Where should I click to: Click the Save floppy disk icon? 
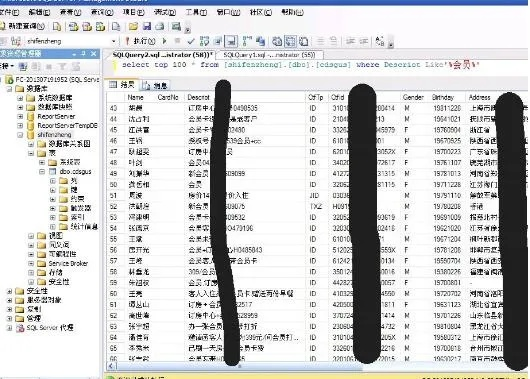[x=147, y=26]
